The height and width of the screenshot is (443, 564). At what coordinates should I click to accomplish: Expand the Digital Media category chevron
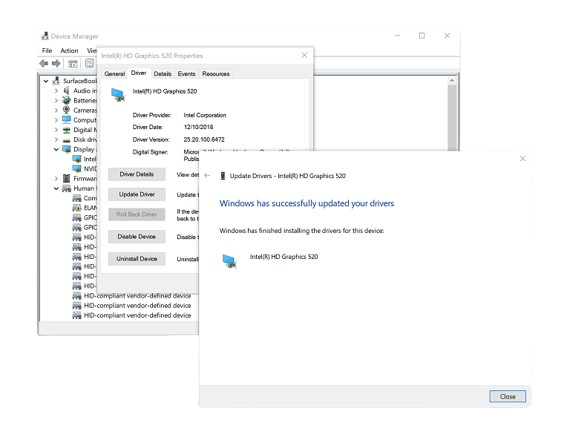pyautogui.click(x=56, y=130)
